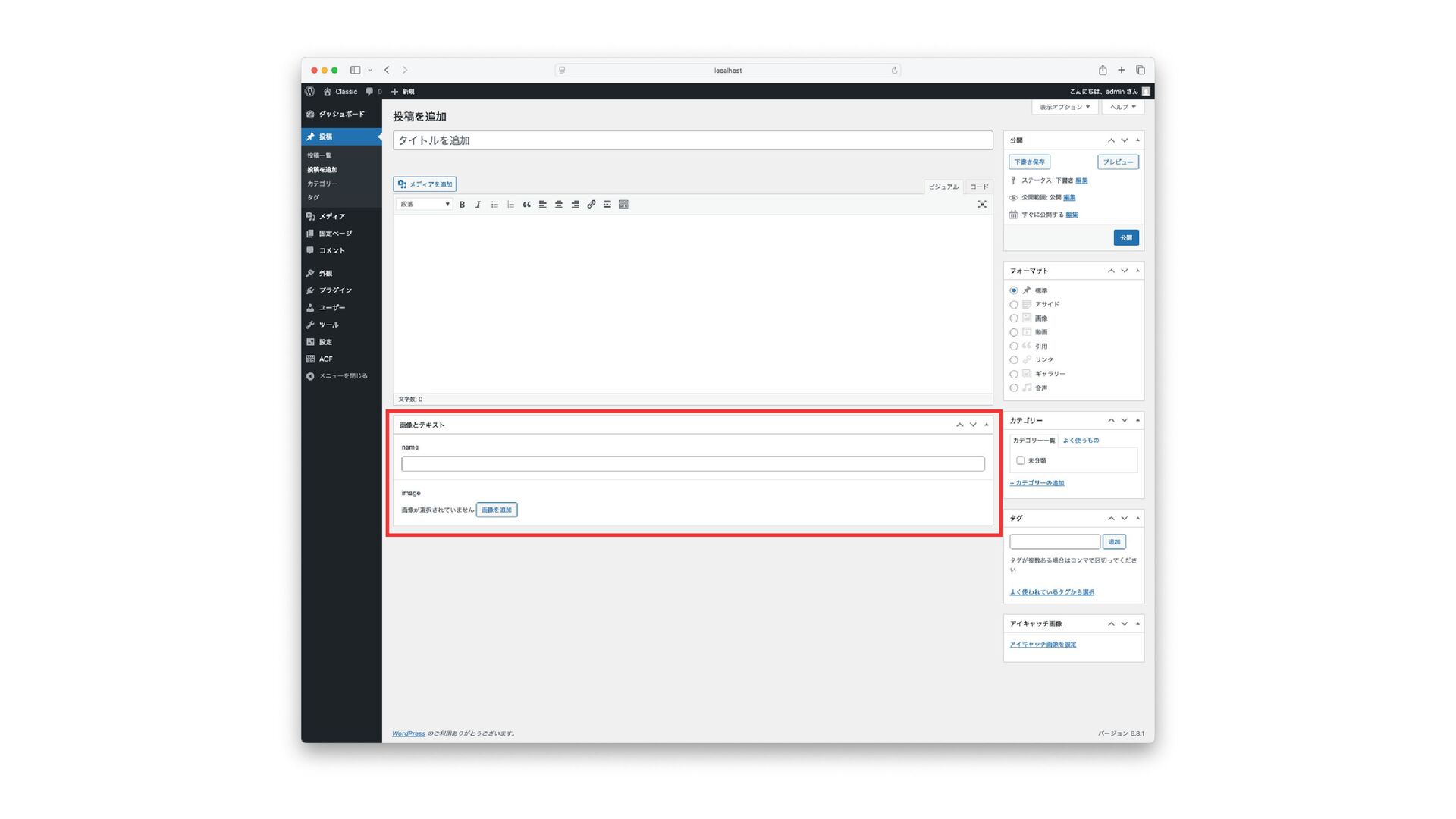Select the リンク post format
The width and height of the screenshot is (1456, 819).
(x=1014, y=360)
